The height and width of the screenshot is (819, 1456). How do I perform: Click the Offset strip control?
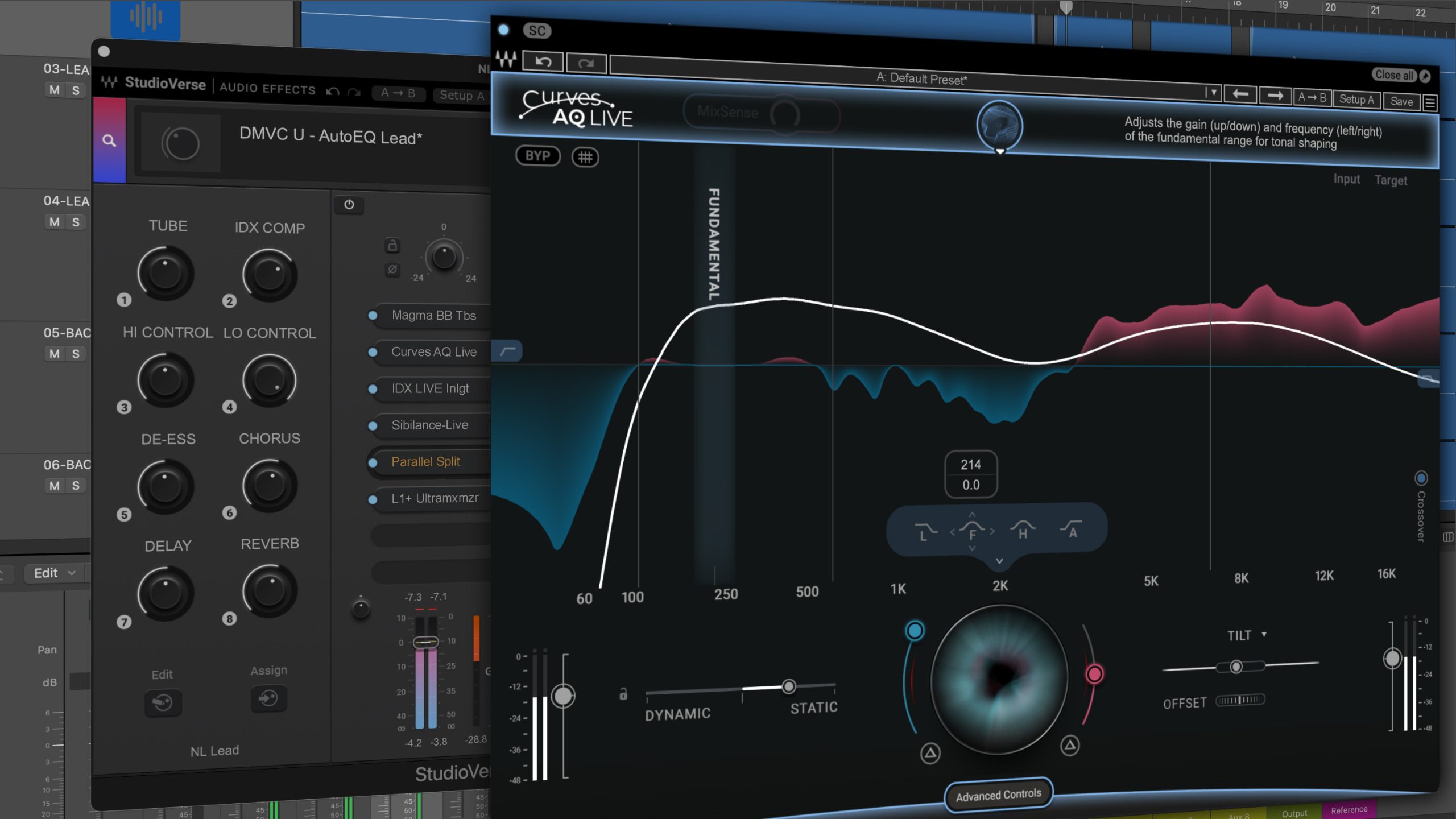click(1240, 700)
